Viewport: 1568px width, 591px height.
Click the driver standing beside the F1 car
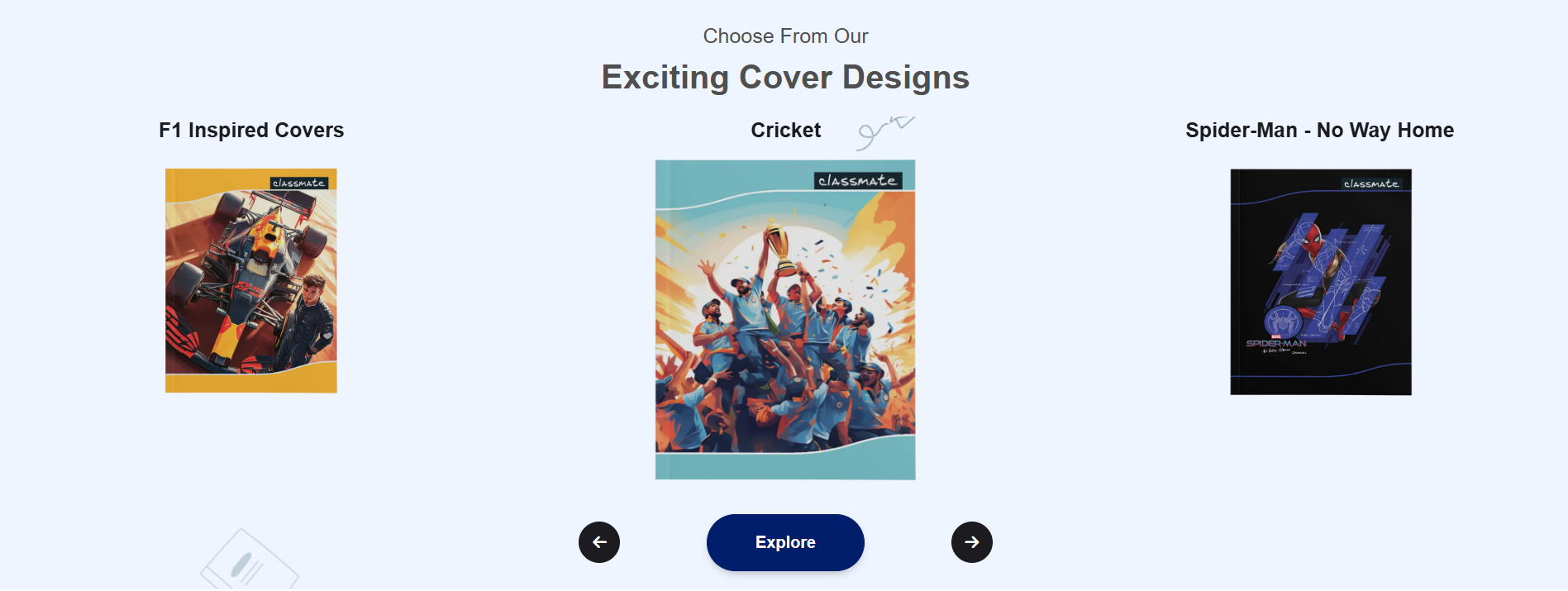click(310, 322)
